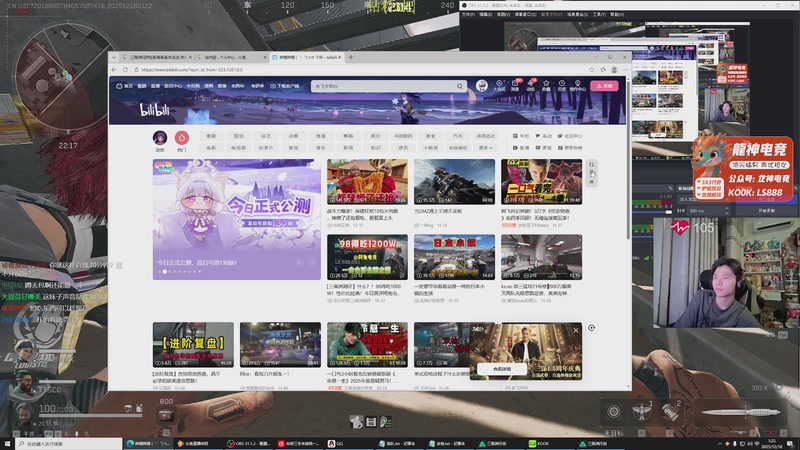Click the bilibili URL address bar
Image resolution: width=800 pixels, height=450 pixels.
pos(357,69)
